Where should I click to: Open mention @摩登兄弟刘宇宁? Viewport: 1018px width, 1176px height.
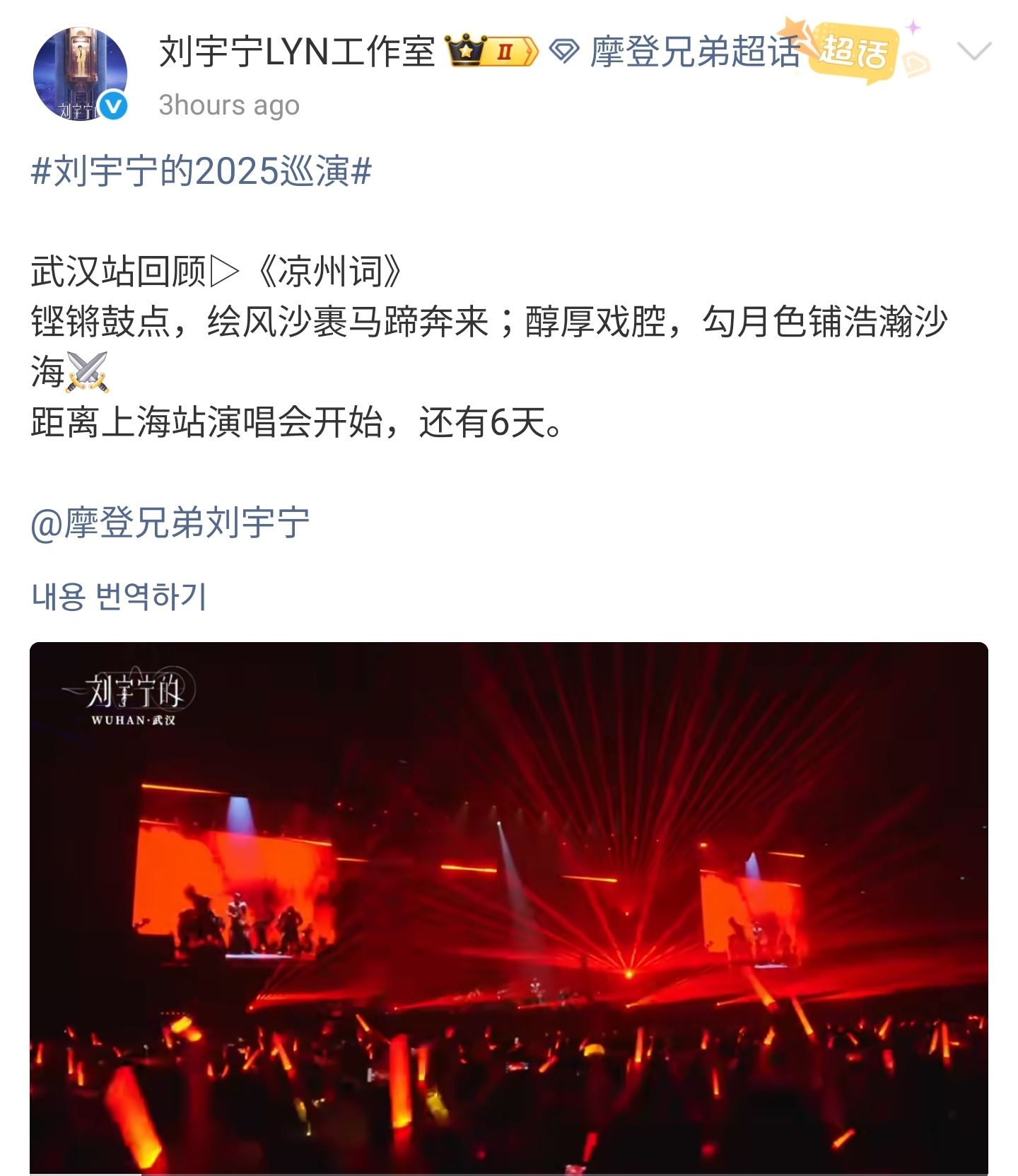(x=170, y=523)
